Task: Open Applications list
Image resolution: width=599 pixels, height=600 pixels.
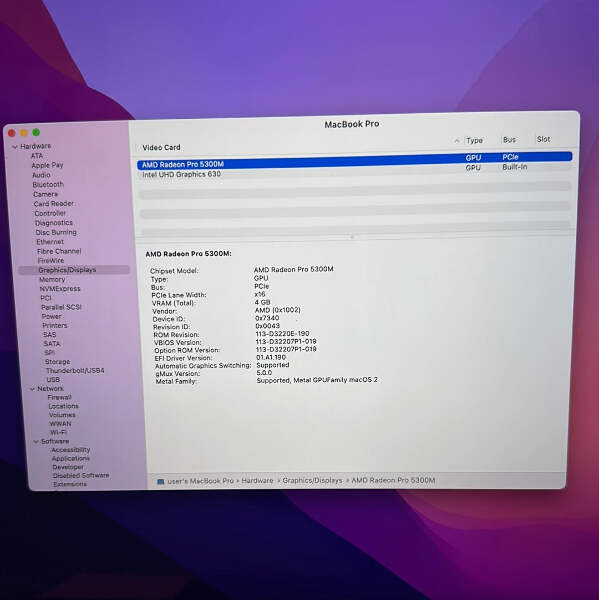Action: tap(71, 458)
